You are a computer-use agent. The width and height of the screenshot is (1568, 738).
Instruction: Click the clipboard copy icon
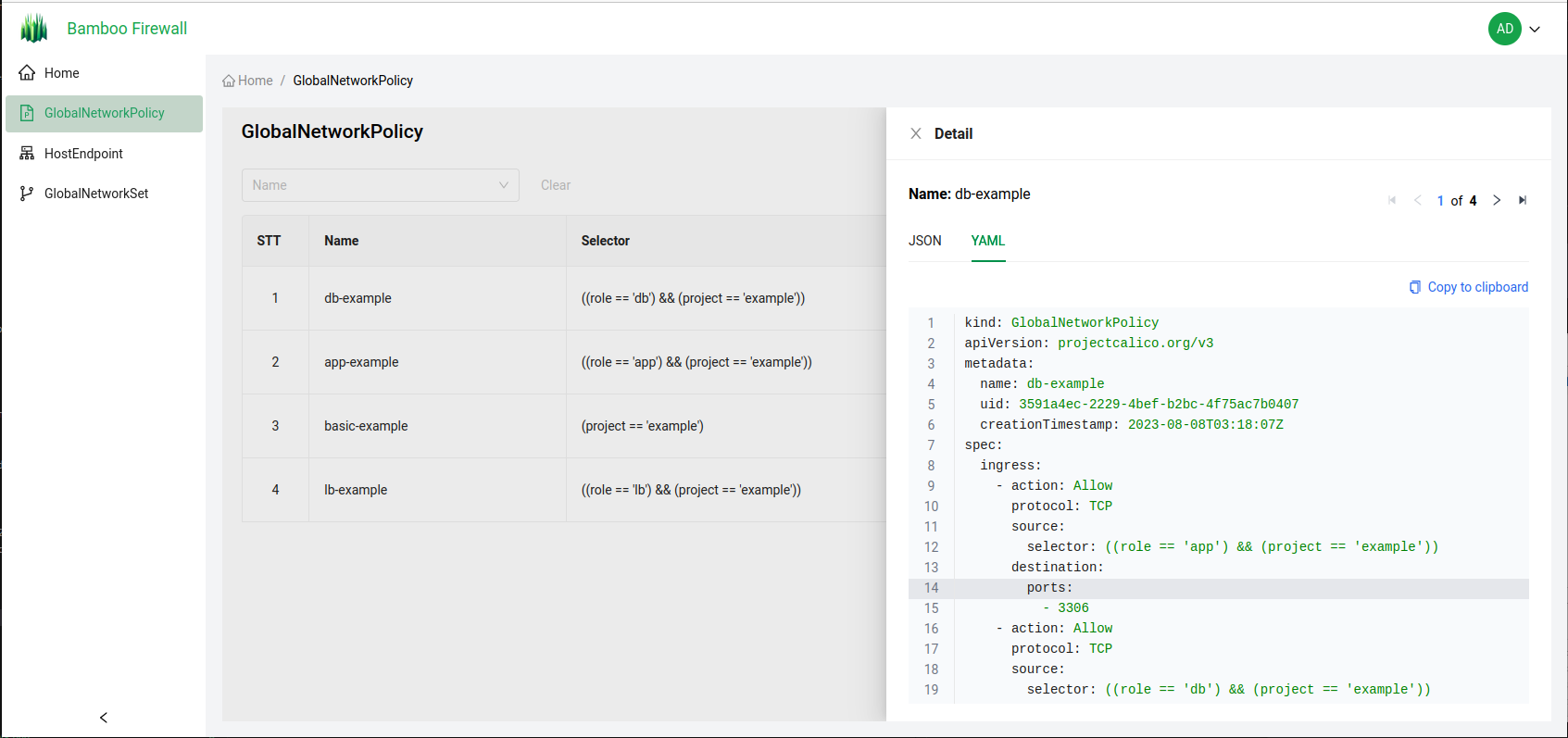pyautogui.click(x=1415, y=287)
